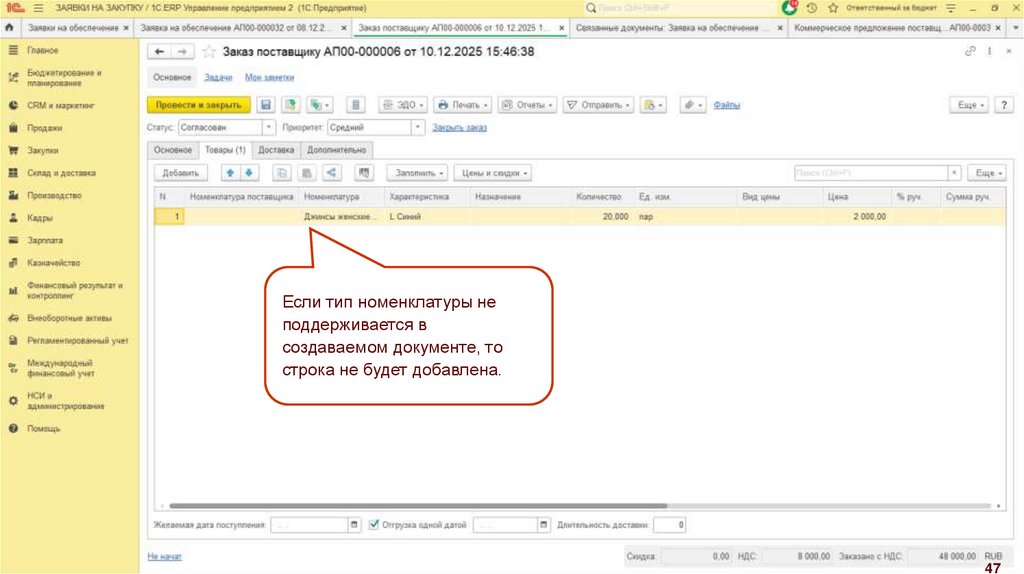
Task: Click the 'Закрыть заказ' link
Action: click(x=459, y=128)
